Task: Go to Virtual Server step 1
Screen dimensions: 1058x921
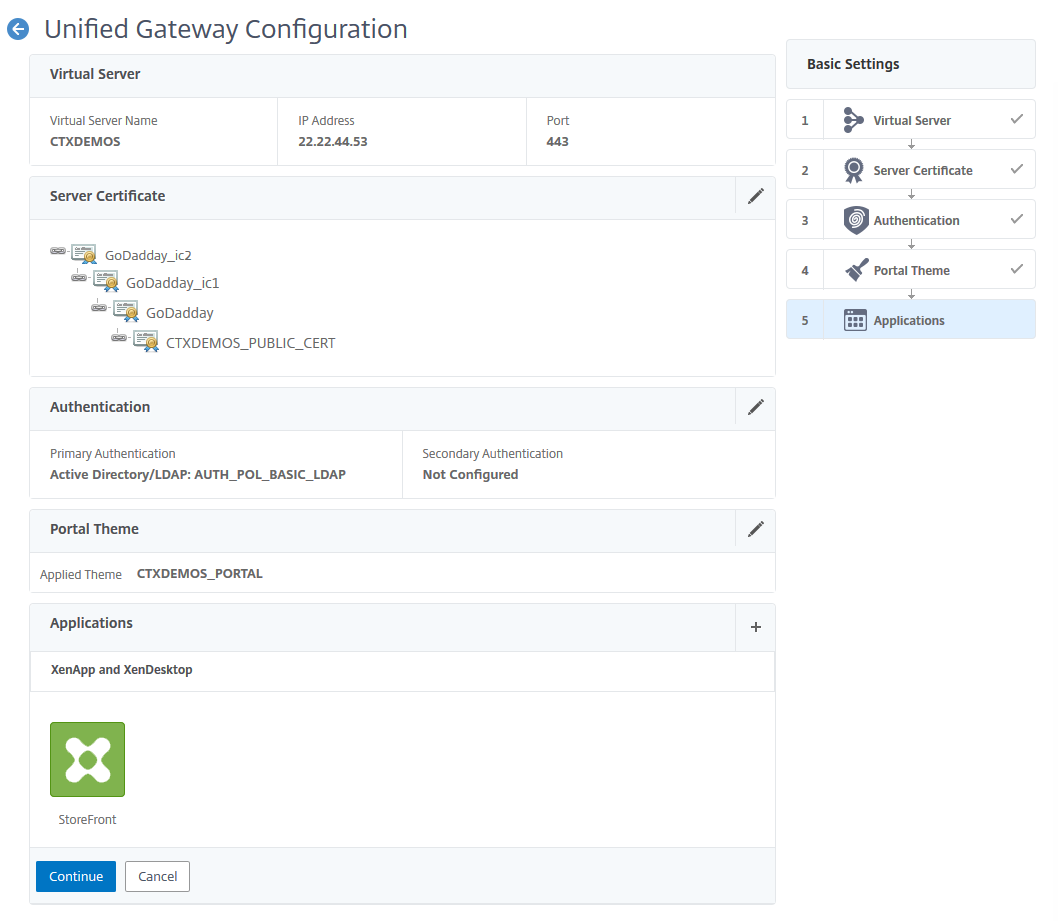Action: click(911, 120)
